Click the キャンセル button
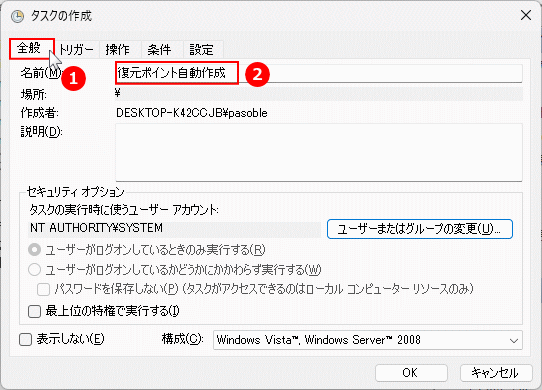The width and height of the screenshot is (542, 390). pos(496,373)
